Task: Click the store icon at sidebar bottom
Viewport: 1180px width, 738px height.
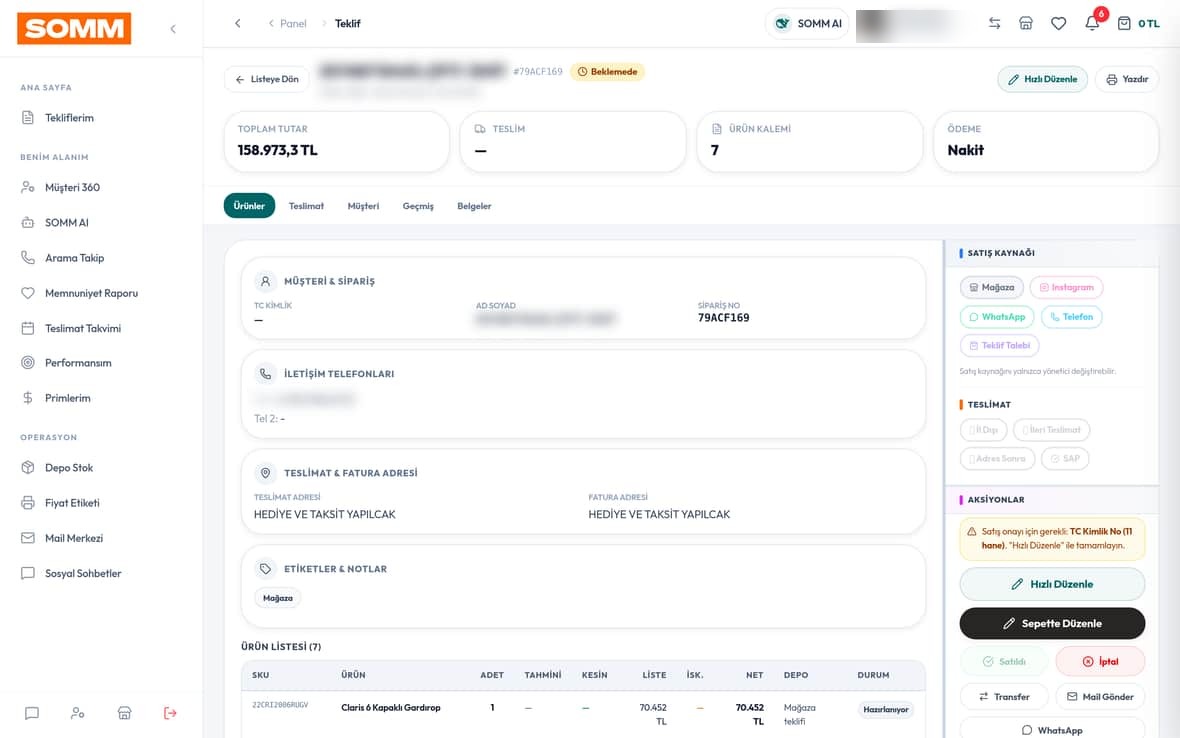Action: [x=124, y=713]
